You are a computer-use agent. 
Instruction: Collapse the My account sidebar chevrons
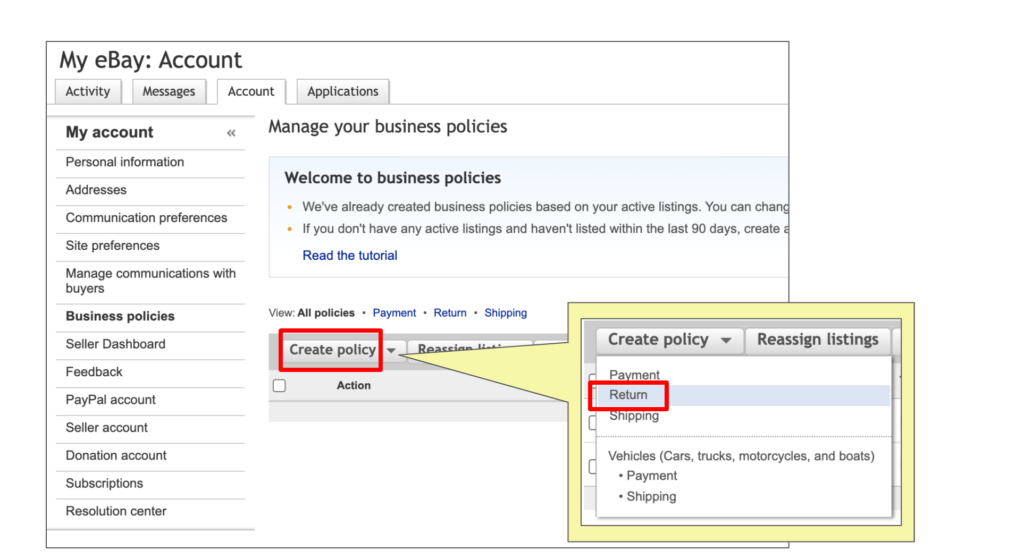tap(231, 133)
